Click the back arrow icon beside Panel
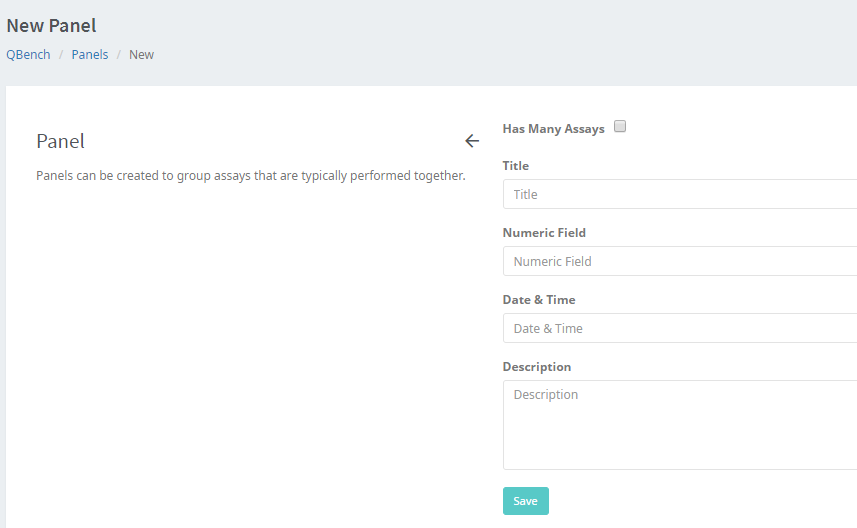The image size is (857, 528). point(472,141)
